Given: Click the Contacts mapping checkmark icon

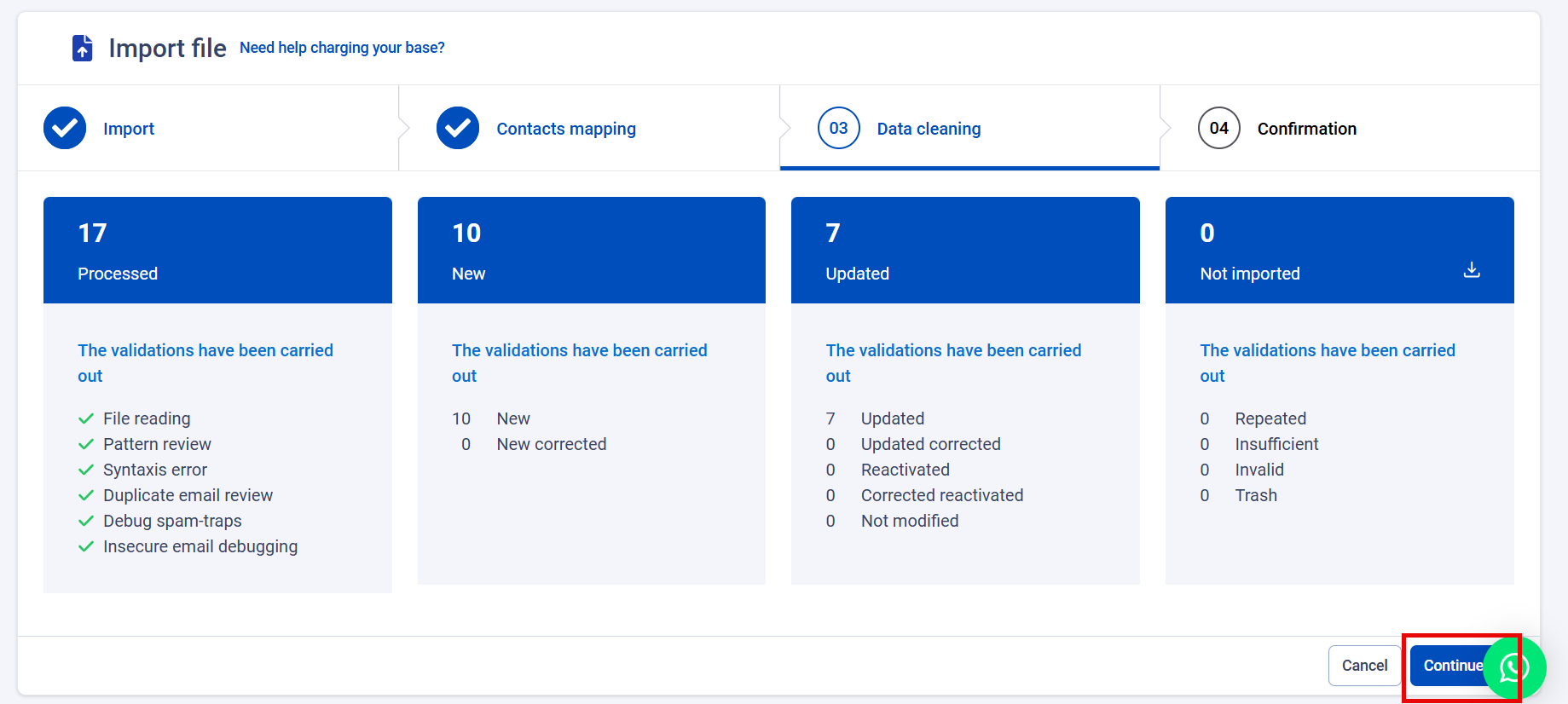Looking at the screenshot, I should [x=458, y=128].
